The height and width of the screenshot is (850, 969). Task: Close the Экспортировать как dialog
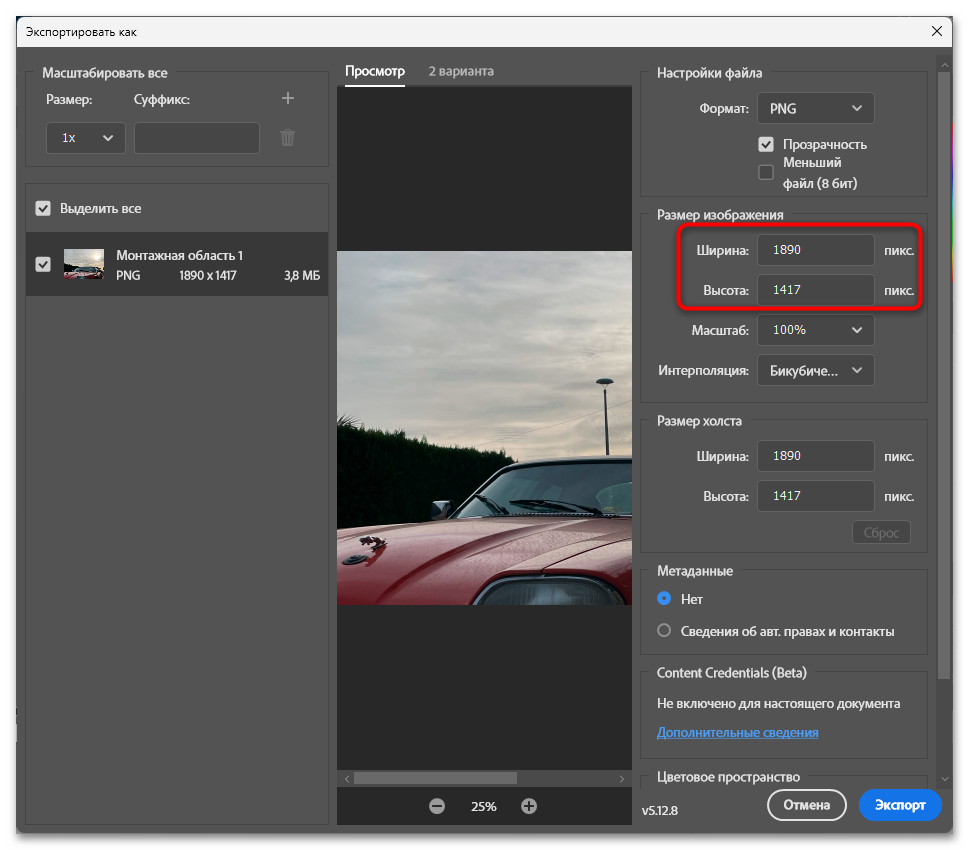[x=937, y=31]
